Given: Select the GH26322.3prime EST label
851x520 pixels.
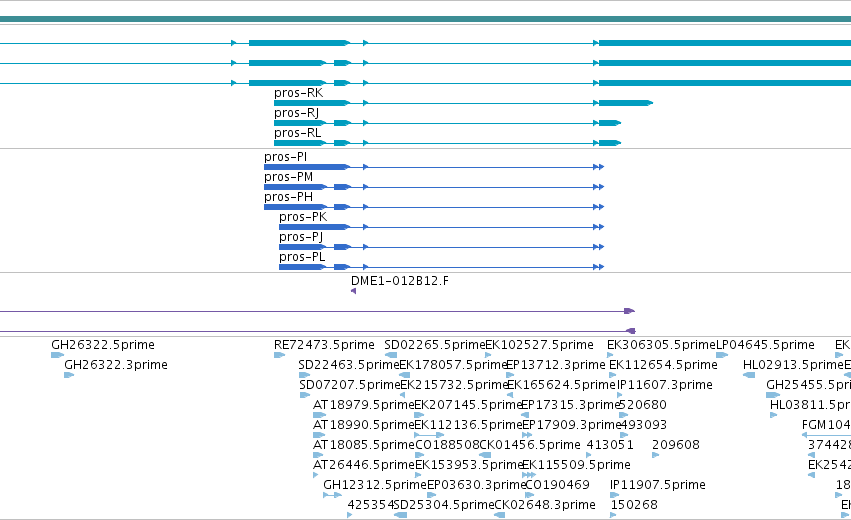Looking at the screenshot, I should pyautogui.click(x=116, y=365).
